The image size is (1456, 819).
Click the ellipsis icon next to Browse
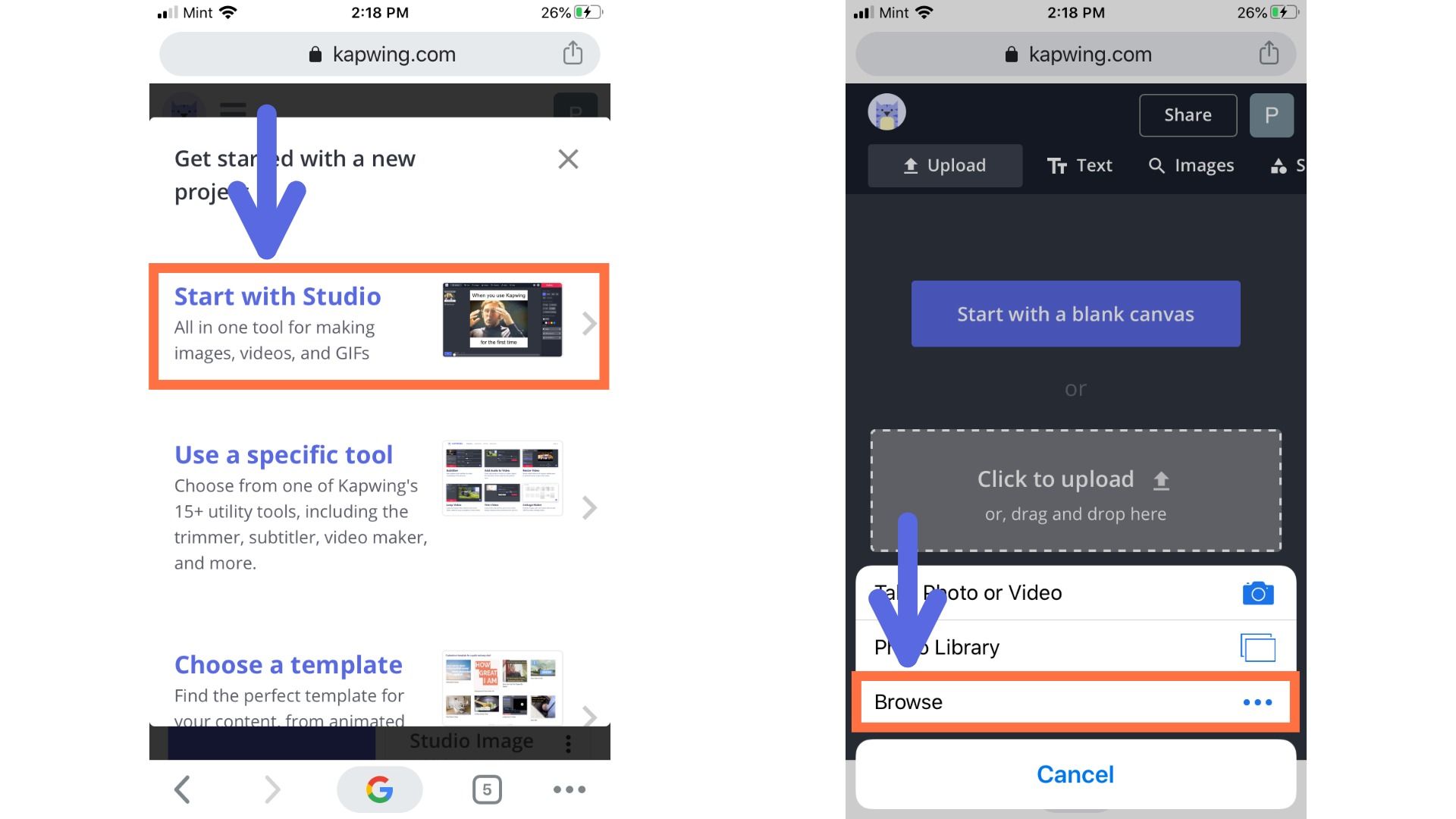[1257, 700]
